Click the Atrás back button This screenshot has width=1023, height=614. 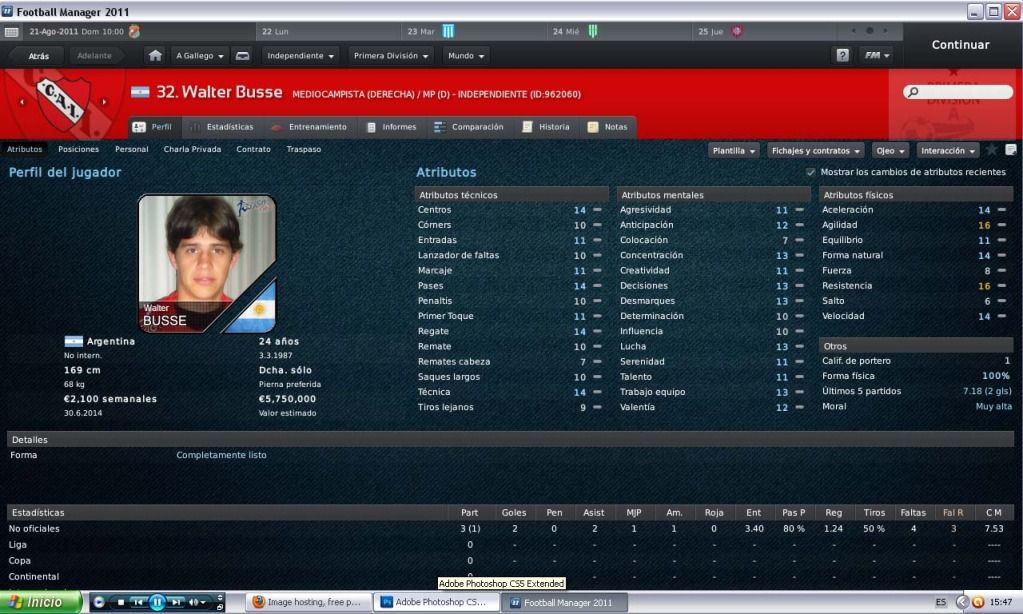38,56
